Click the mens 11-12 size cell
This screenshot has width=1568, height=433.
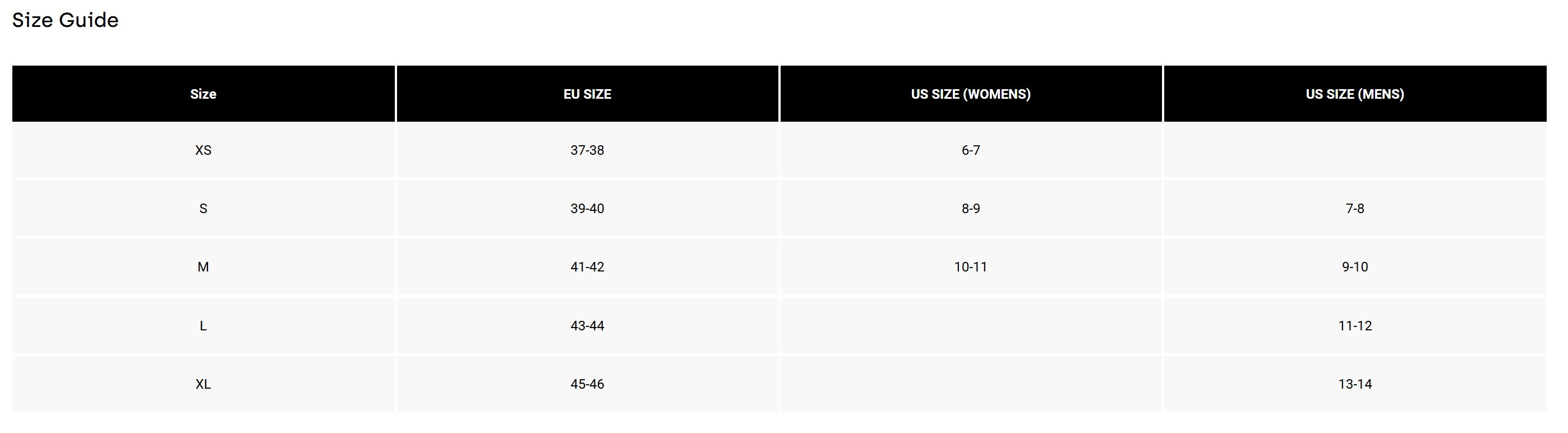click(x=1355, y=326)
